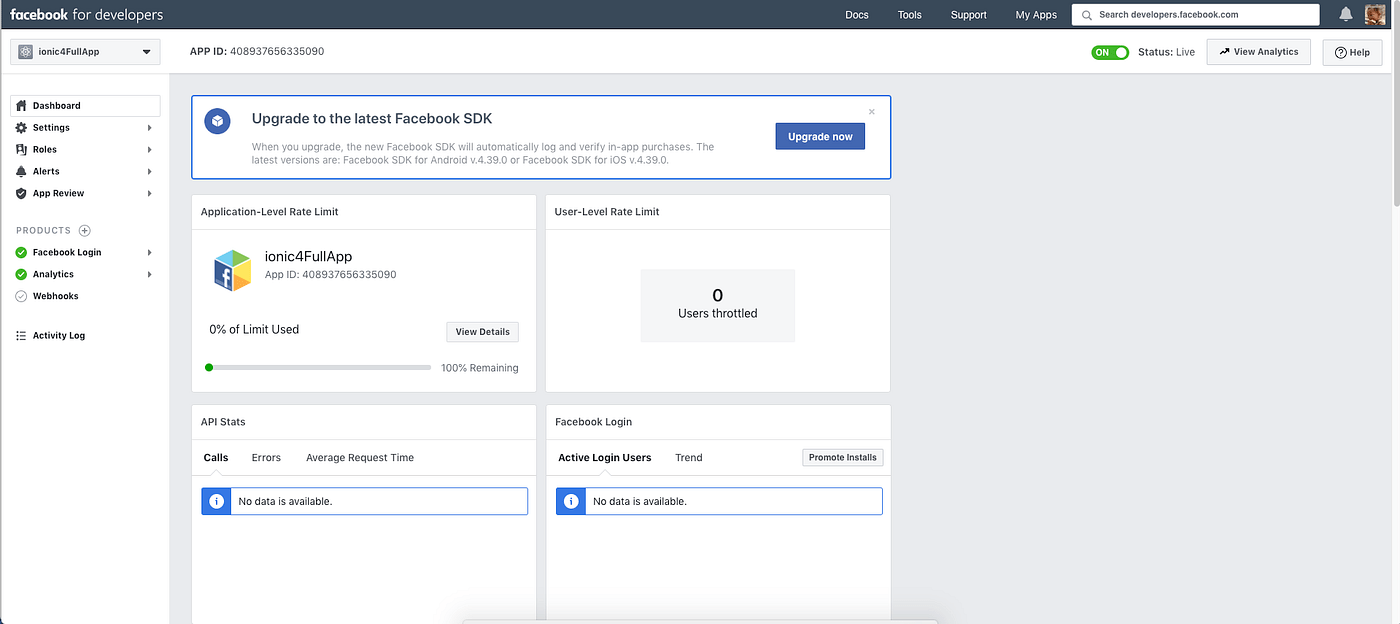Click the app selector gear icon
Image resolution: width=1400 pixels, height=624 pixels.
pos(26,52)
